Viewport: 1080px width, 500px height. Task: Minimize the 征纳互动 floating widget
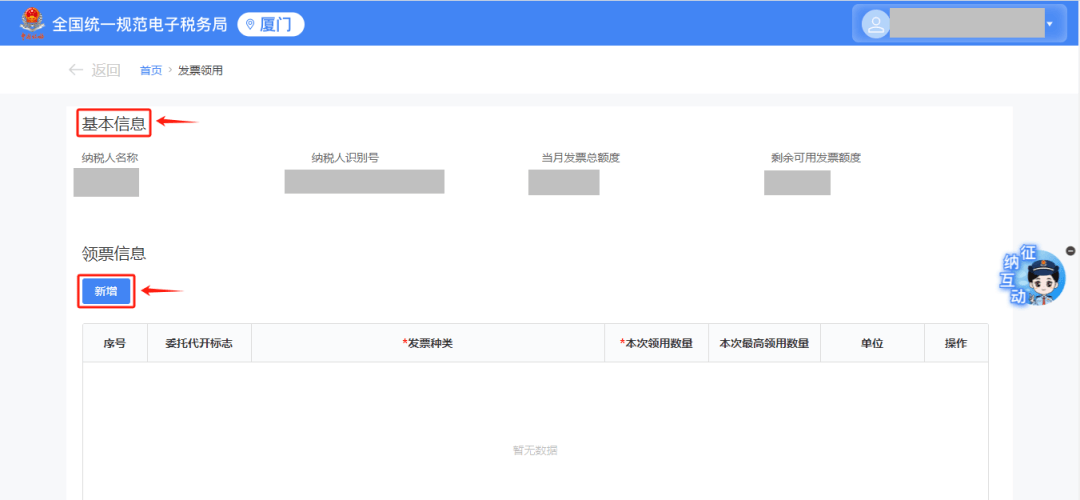click(1070, 251)
